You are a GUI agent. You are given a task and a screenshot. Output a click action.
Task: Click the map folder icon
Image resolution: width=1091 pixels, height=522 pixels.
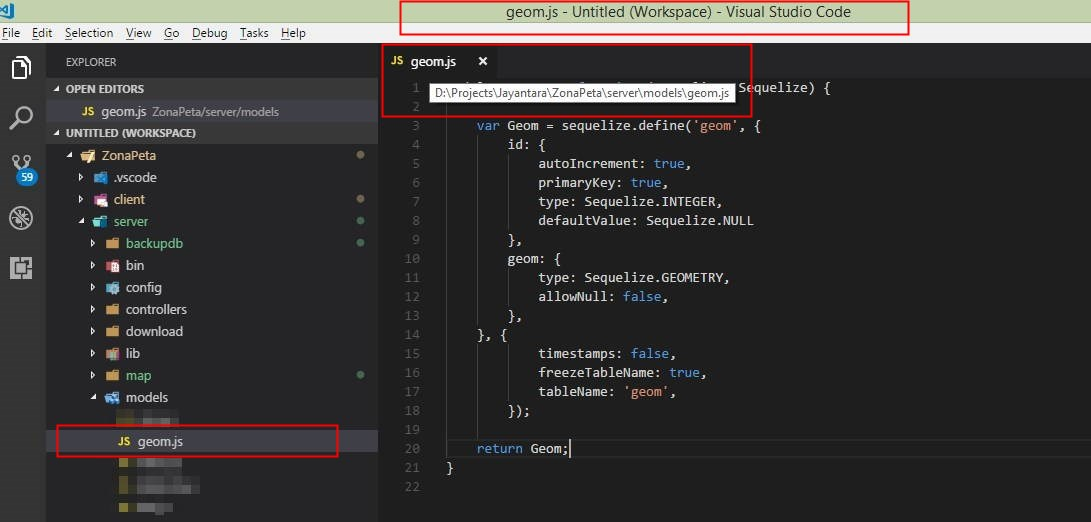tap(113, 376)
